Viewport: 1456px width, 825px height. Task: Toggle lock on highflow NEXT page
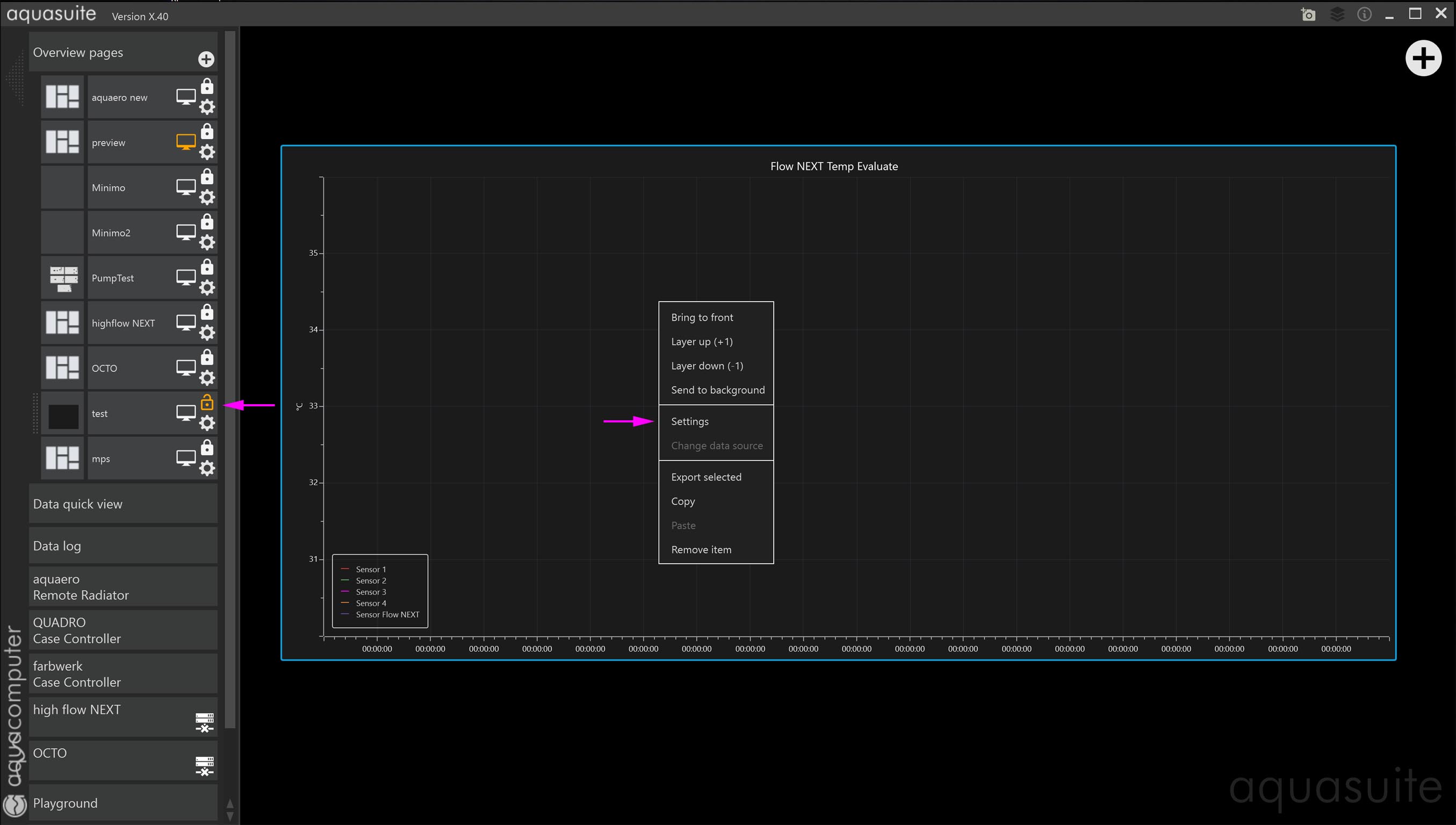pyautogui.click(x=207, y=312)
